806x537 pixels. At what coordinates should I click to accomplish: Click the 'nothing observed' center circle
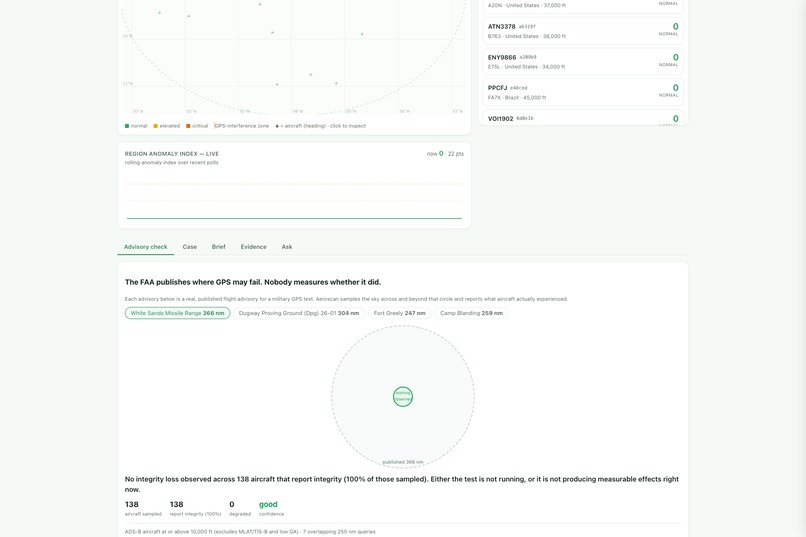pos(403,397)
